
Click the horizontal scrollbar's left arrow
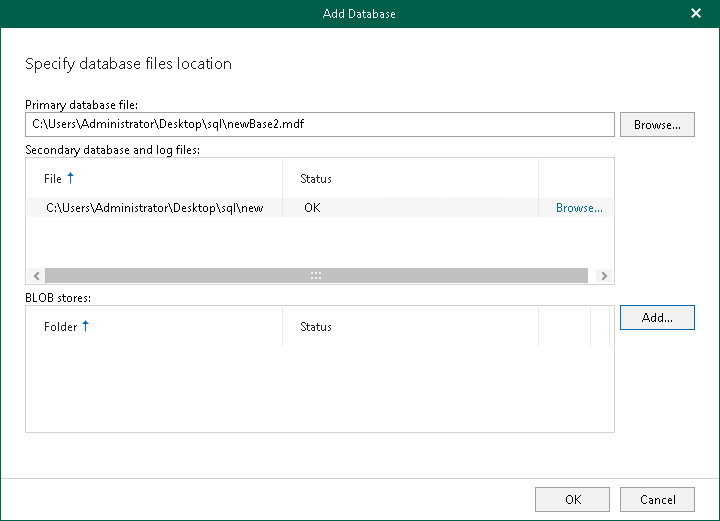(36, 275)
